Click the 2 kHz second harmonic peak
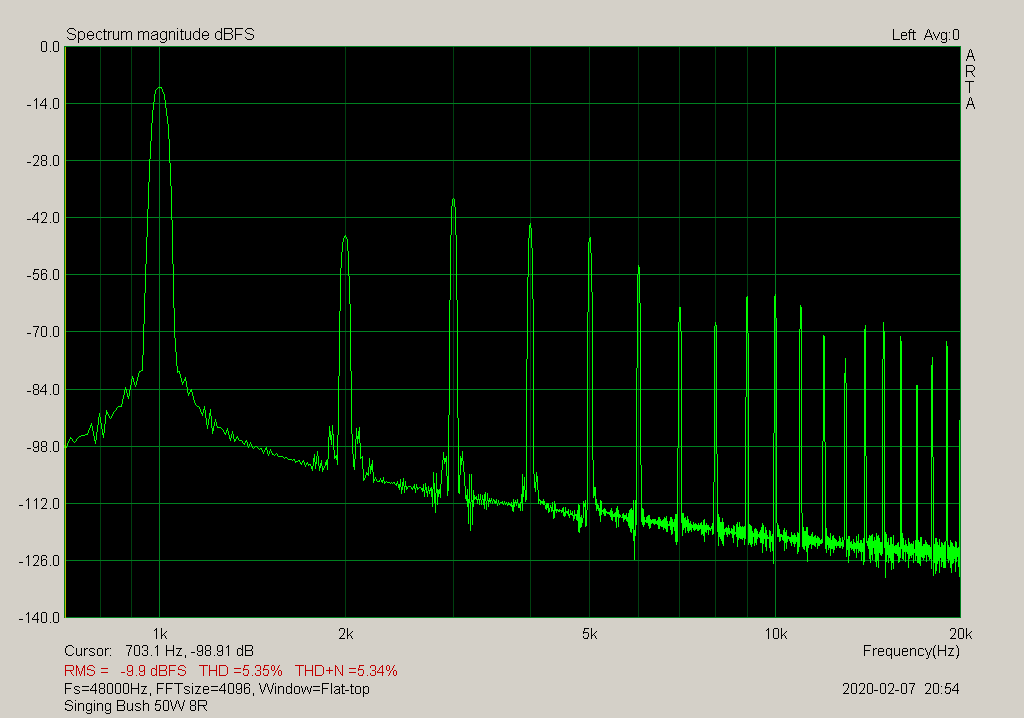The image size is (1024, 718). (345, 237)
